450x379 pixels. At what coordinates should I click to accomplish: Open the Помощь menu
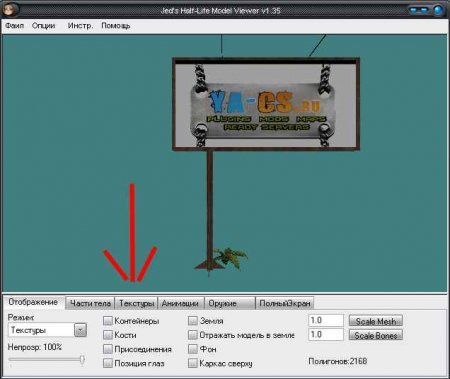(116, 26)
